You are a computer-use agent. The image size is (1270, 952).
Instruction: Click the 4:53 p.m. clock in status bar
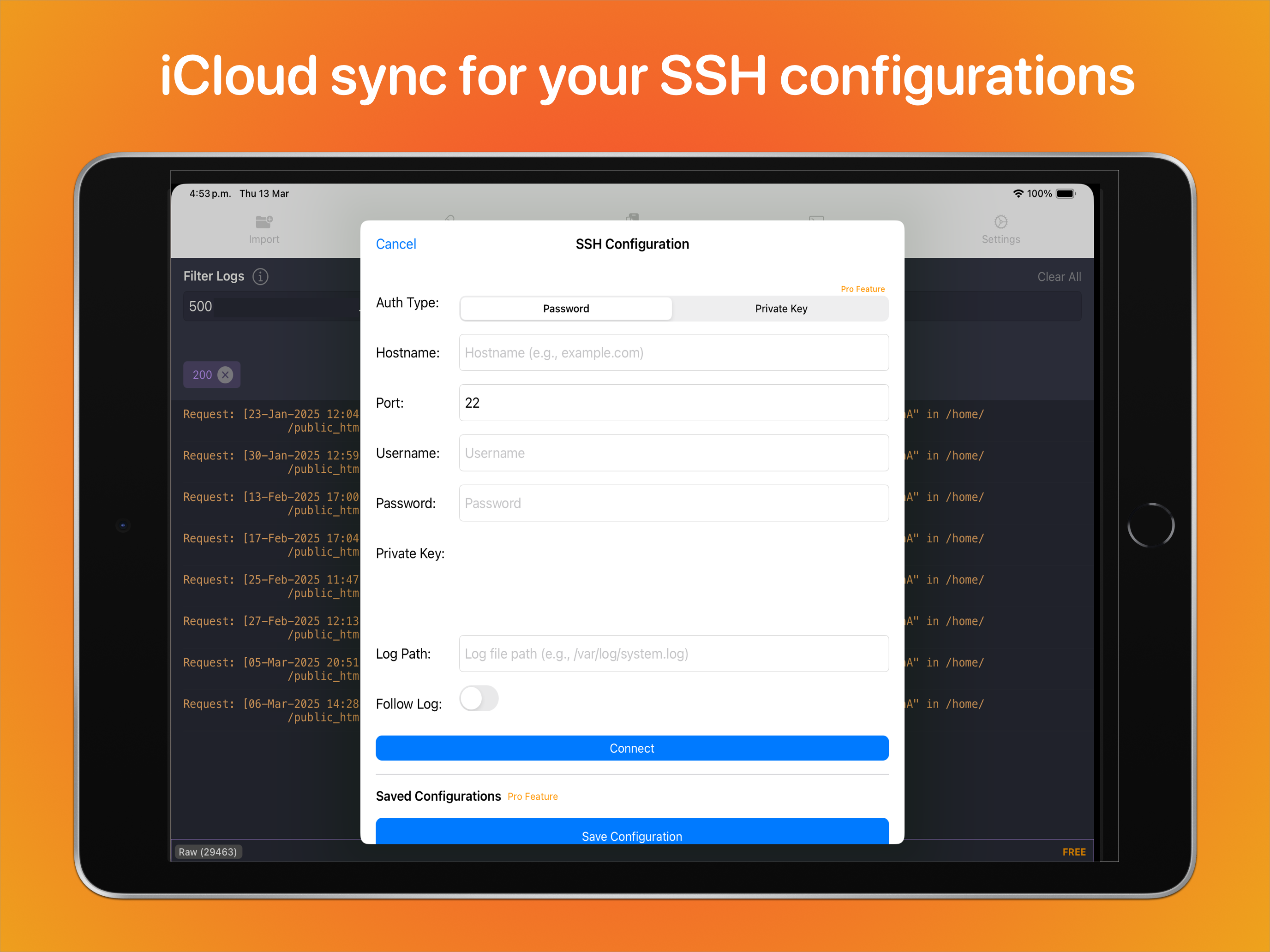pos(210,193)
